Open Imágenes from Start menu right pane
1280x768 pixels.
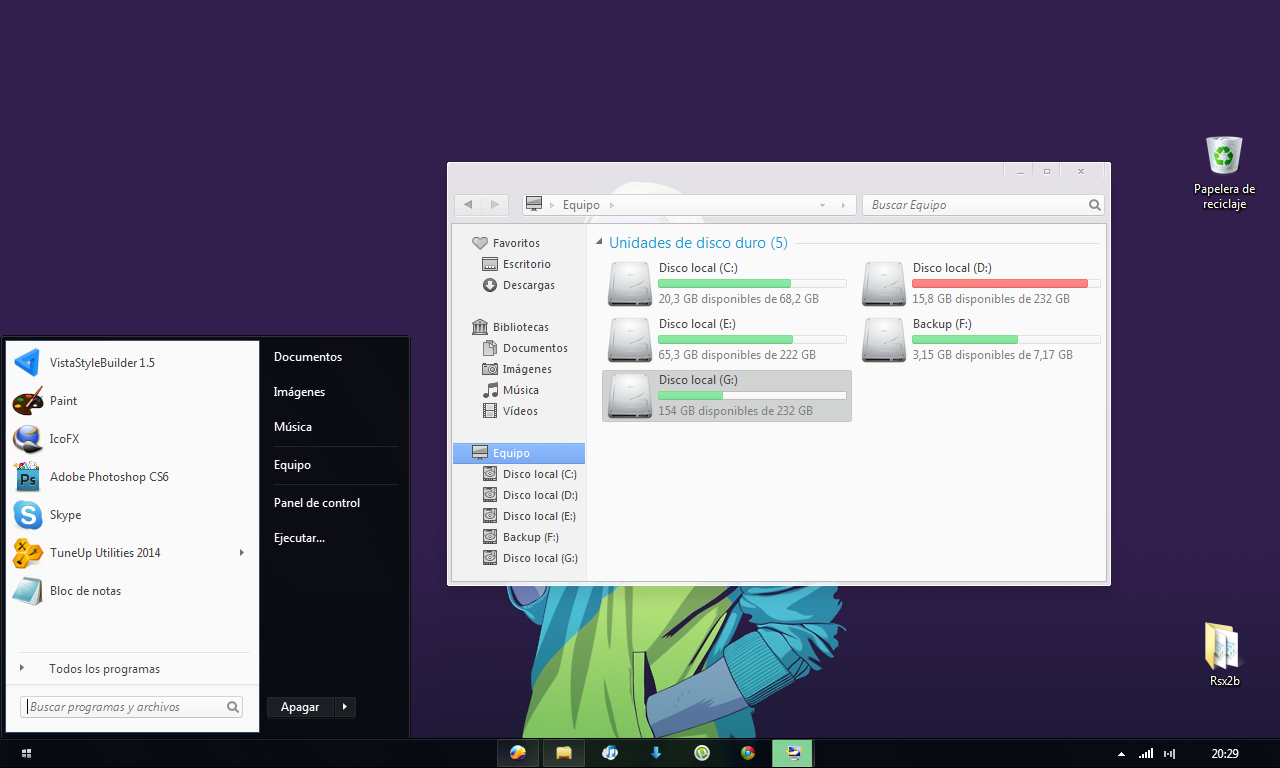pos(300,392)
